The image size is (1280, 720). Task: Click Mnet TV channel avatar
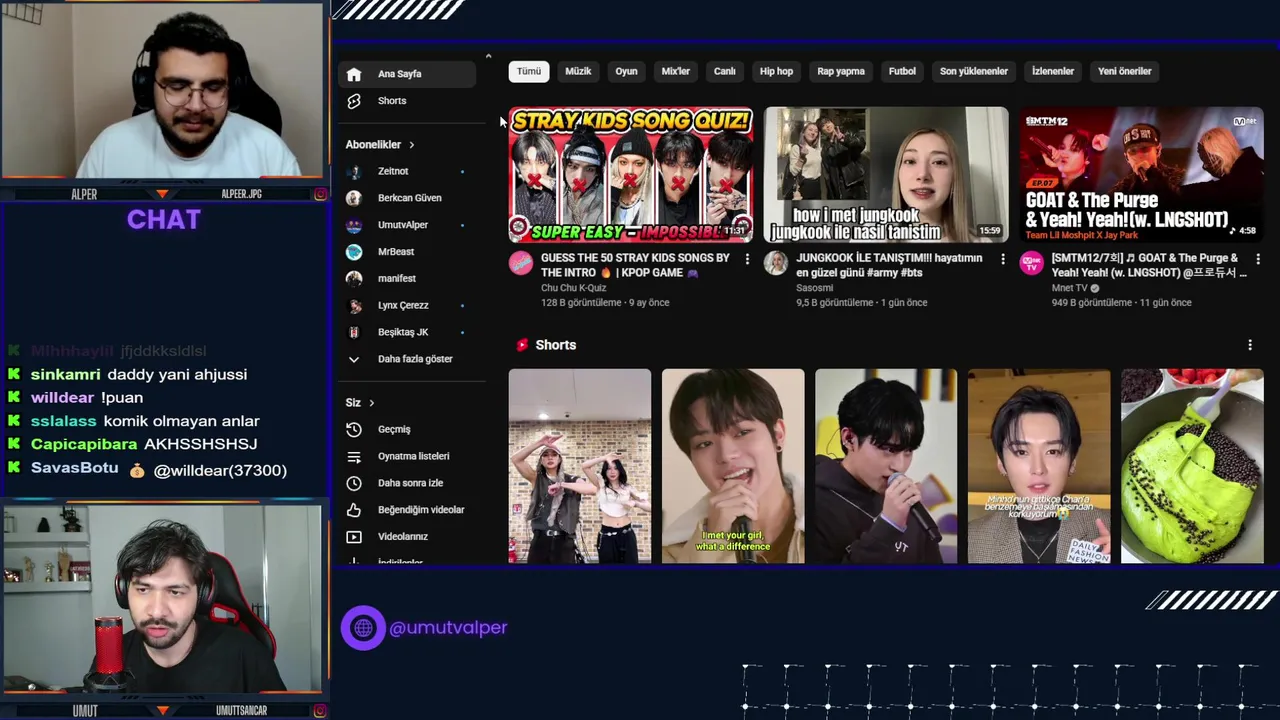(x=1031, y=263)
